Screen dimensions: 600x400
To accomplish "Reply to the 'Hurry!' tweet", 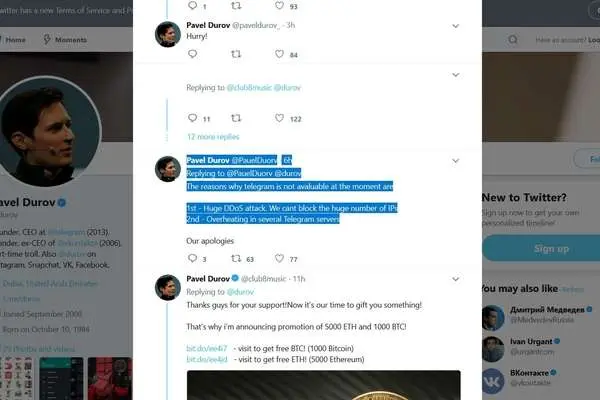I will click(192, 54).
